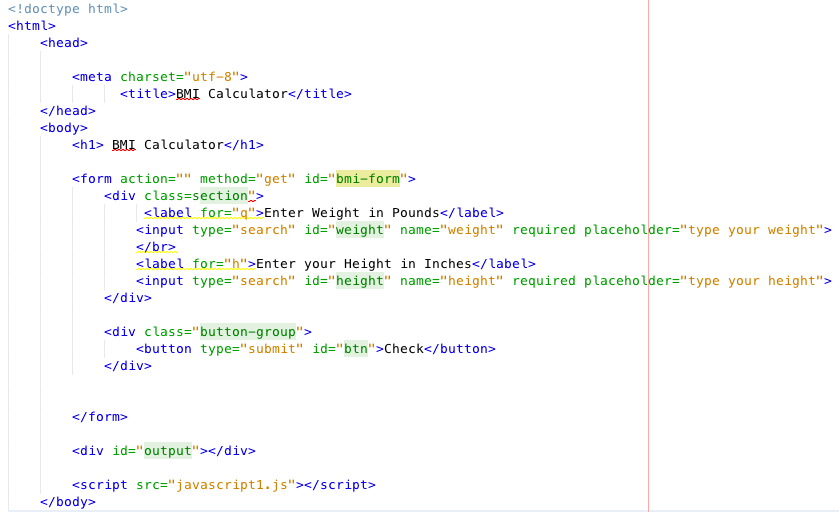This screenshot has height=512, width=839.
Task: Click the form method "get" value
Action: pyautogui.click(x=276, y=179)
